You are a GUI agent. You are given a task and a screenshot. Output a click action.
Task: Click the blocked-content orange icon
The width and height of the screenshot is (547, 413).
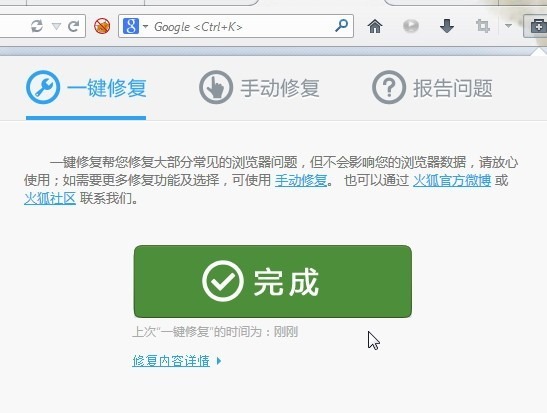click(102, 26)
